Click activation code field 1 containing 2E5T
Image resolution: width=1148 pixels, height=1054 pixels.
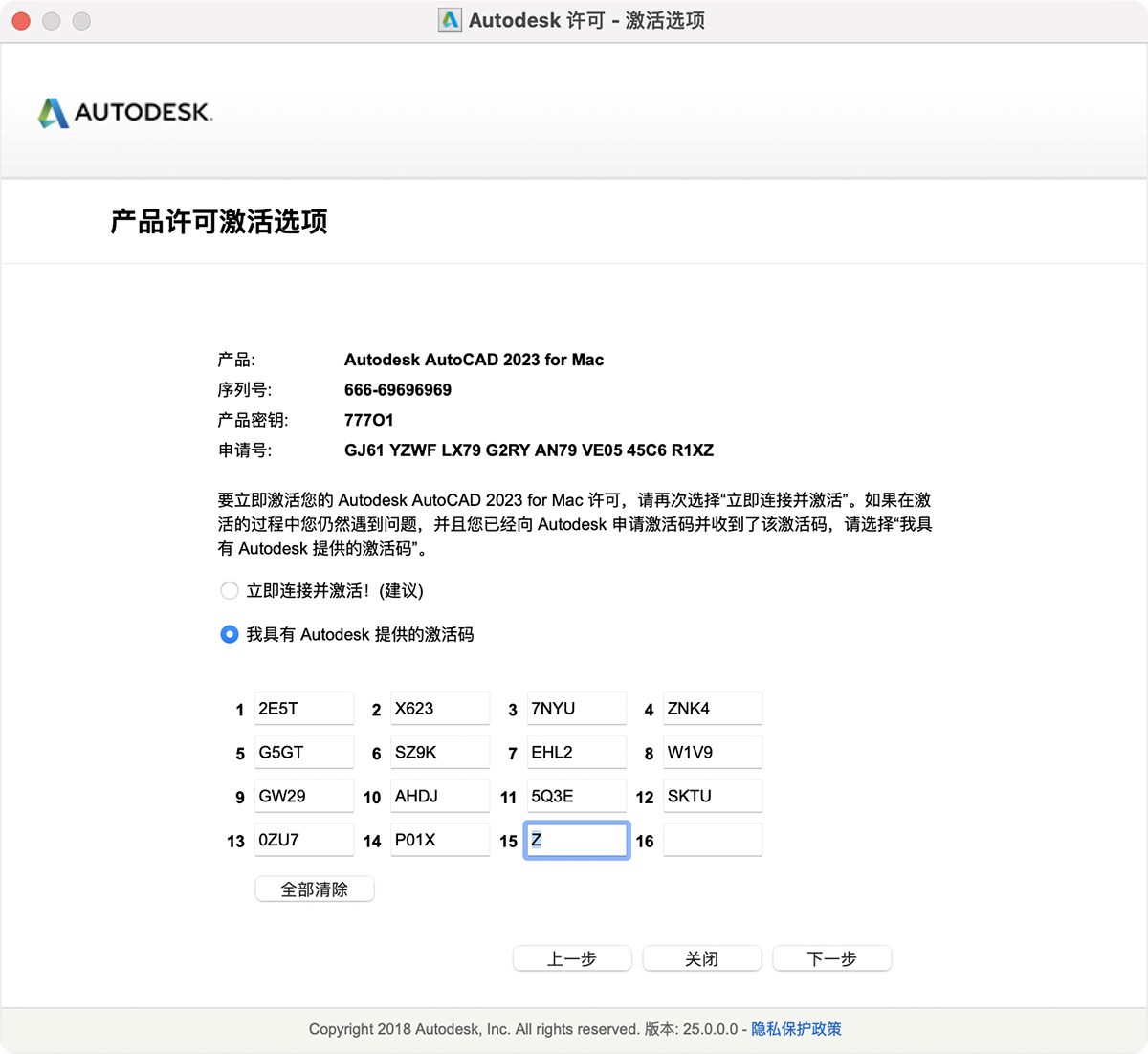click(x=304, y=709)
